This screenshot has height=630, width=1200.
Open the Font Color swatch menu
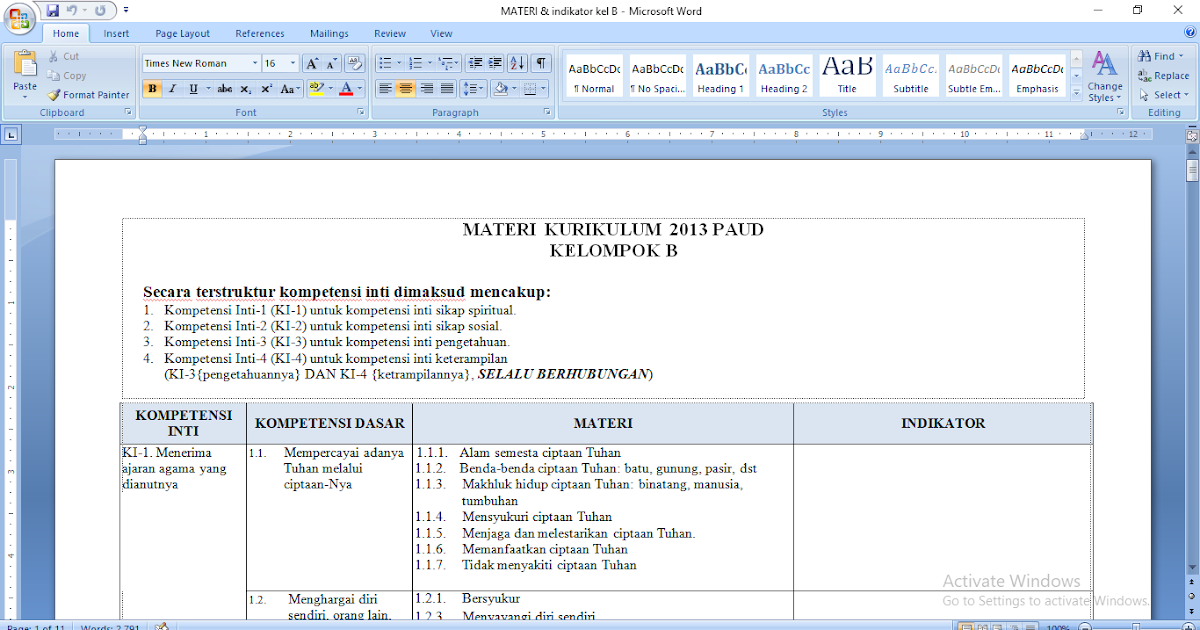[x=356, y=89]
